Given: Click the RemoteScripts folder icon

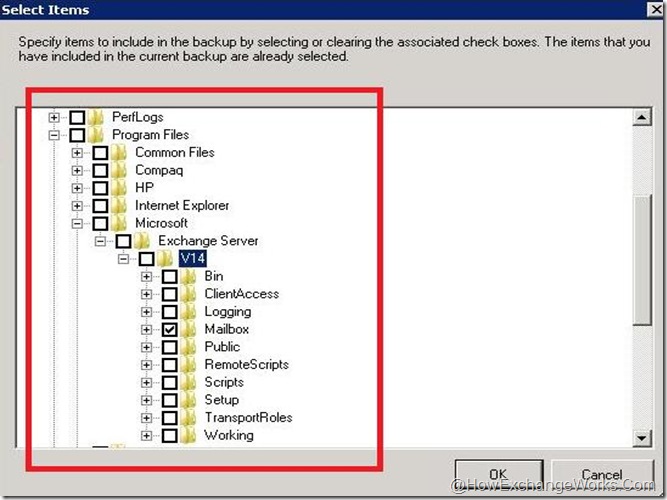Looking at the screenshot, I should tap(188, 365).
